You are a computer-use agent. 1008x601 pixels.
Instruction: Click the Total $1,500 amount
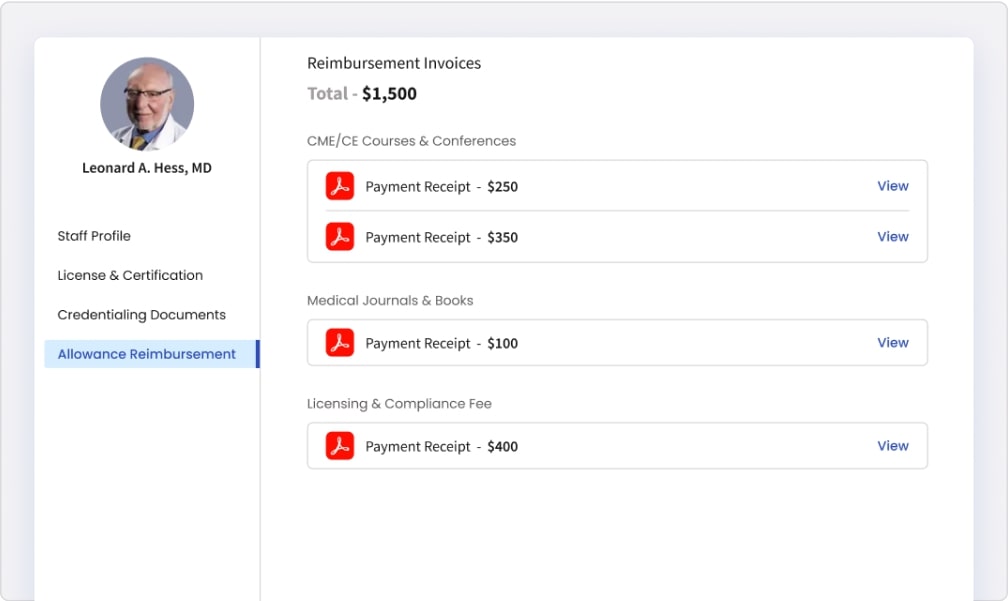[x=389, y=94]
